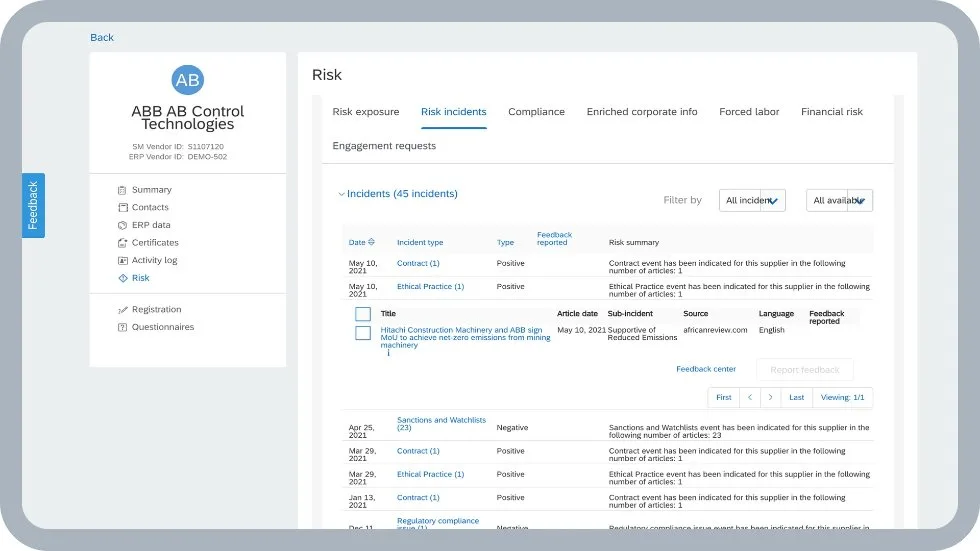980x551 pixels.
Task: Open the Mar 29 Ethical Practice (1) incident
Action: coord(431,475)
